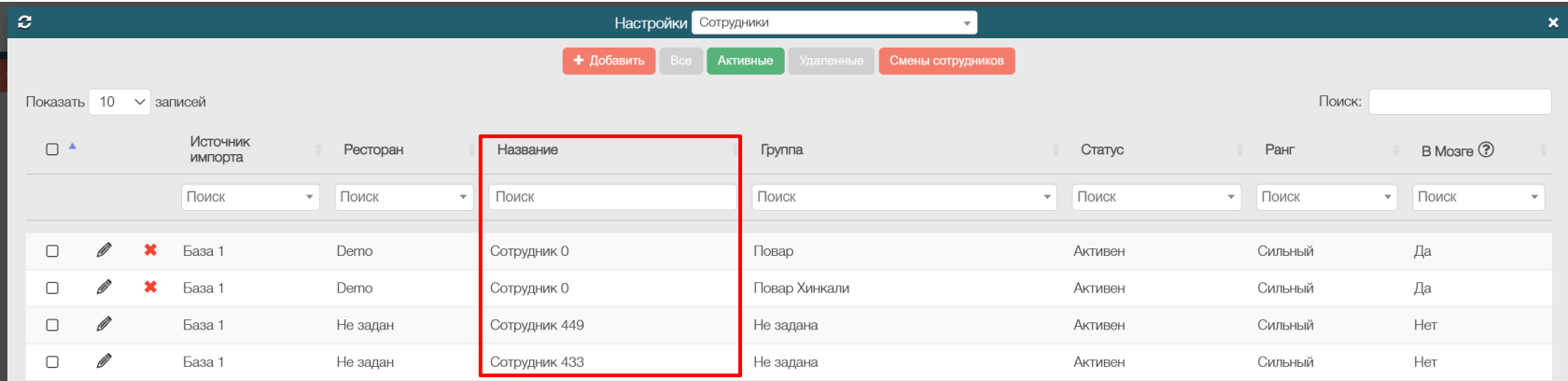1568x381 pixels.
Task: Open the Сотрудники settings dropdown
Action: (x=834, y=22)
